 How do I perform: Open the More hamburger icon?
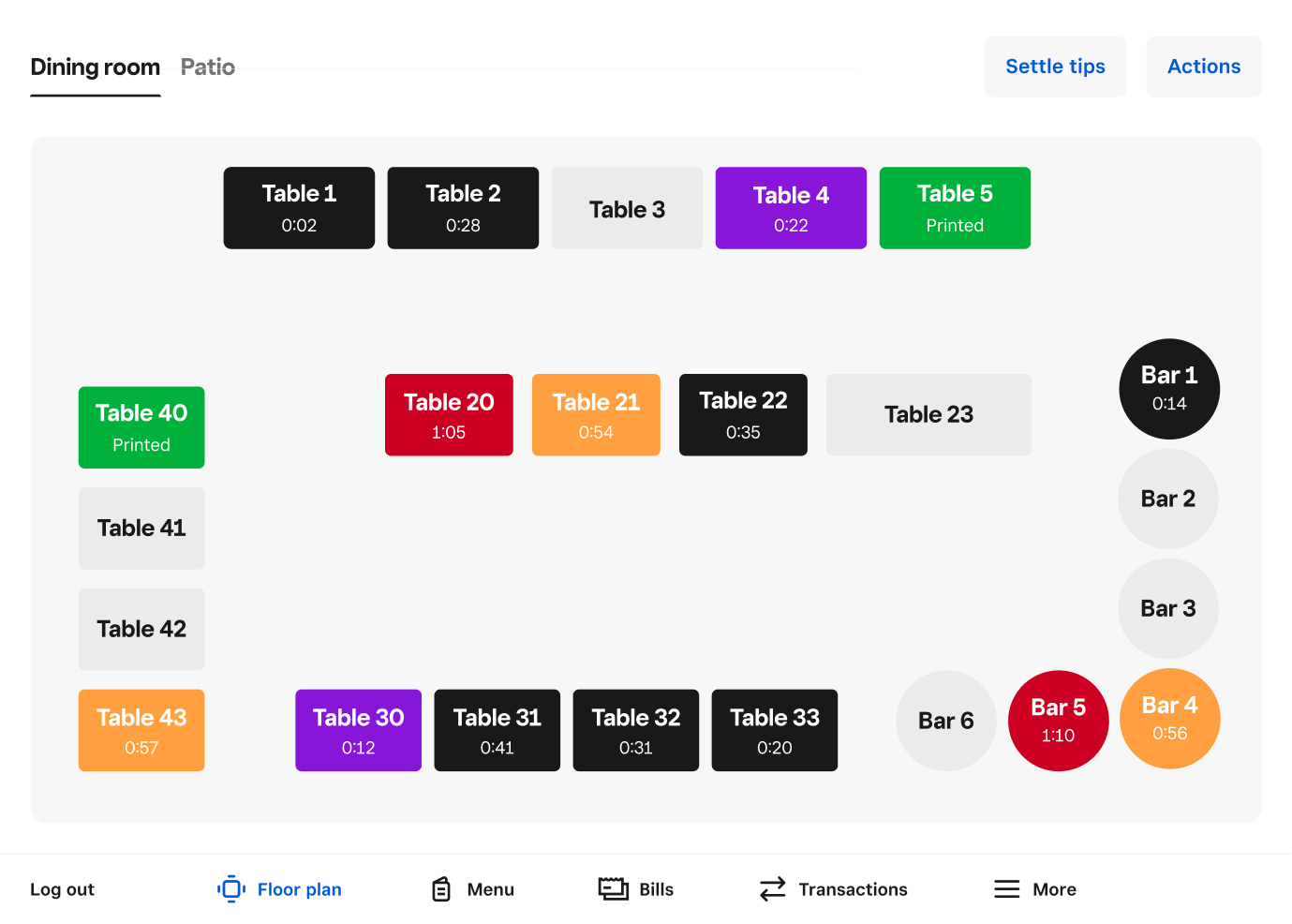tap(1006, 889)
